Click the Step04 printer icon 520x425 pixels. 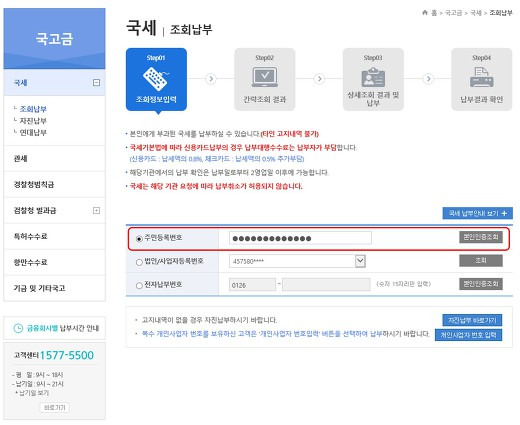[x=482, y=77]
